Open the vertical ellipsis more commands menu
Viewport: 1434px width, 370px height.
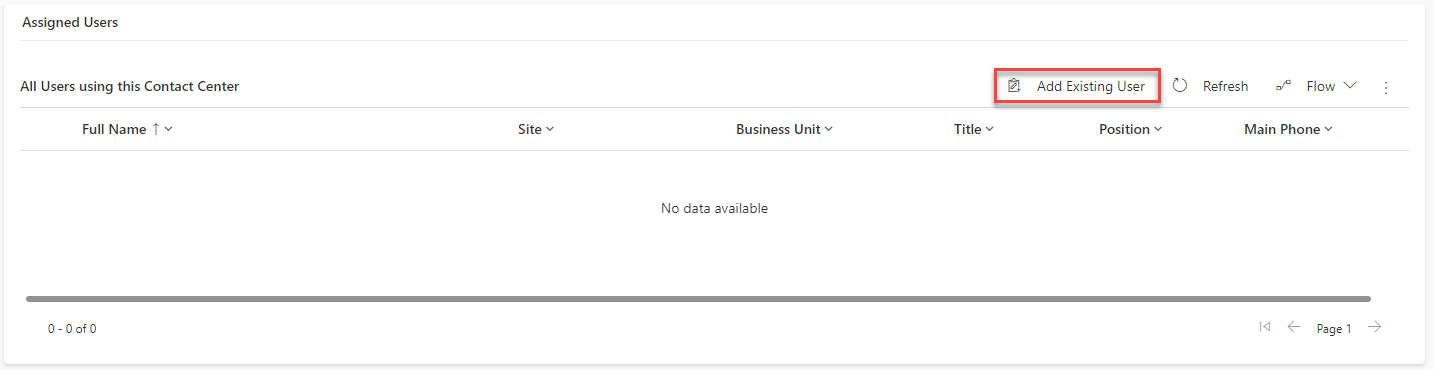(1386, 88)
